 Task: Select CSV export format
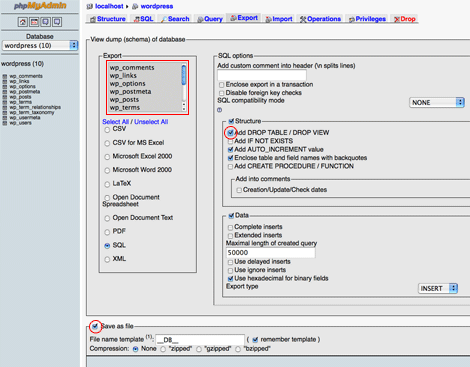tap(107, 130)
